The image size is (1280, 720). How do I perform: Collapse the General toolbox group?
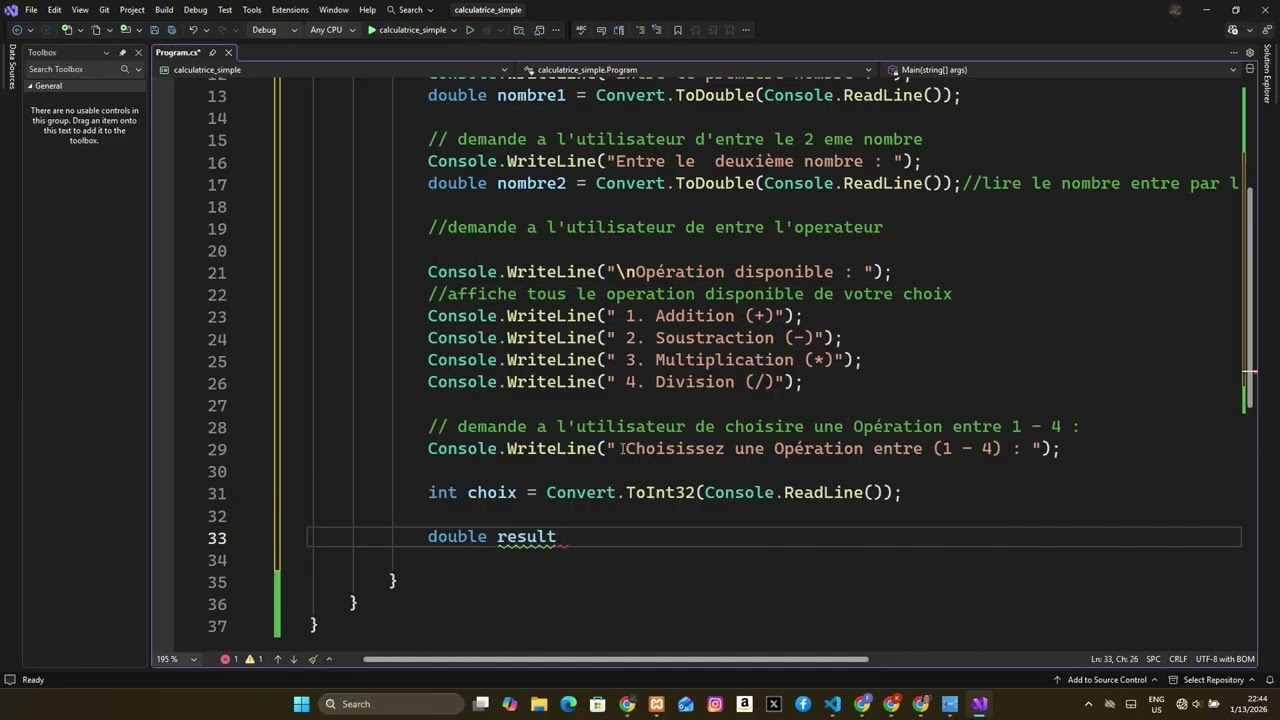click(x=31, y=86)
